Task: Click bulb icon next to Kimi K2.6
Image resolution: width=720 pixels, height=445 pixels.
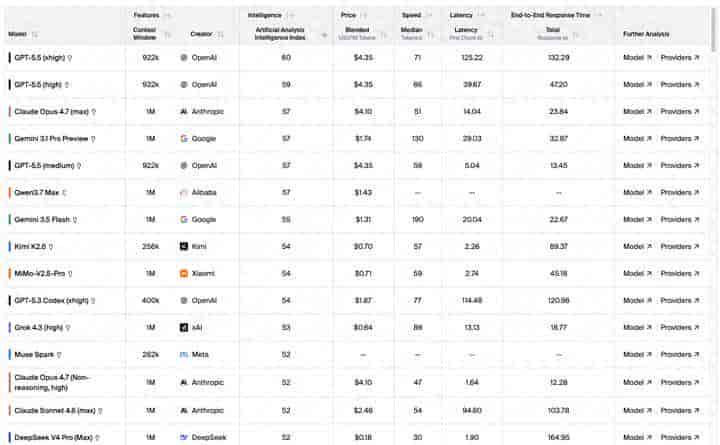Action: pos(51,247)
